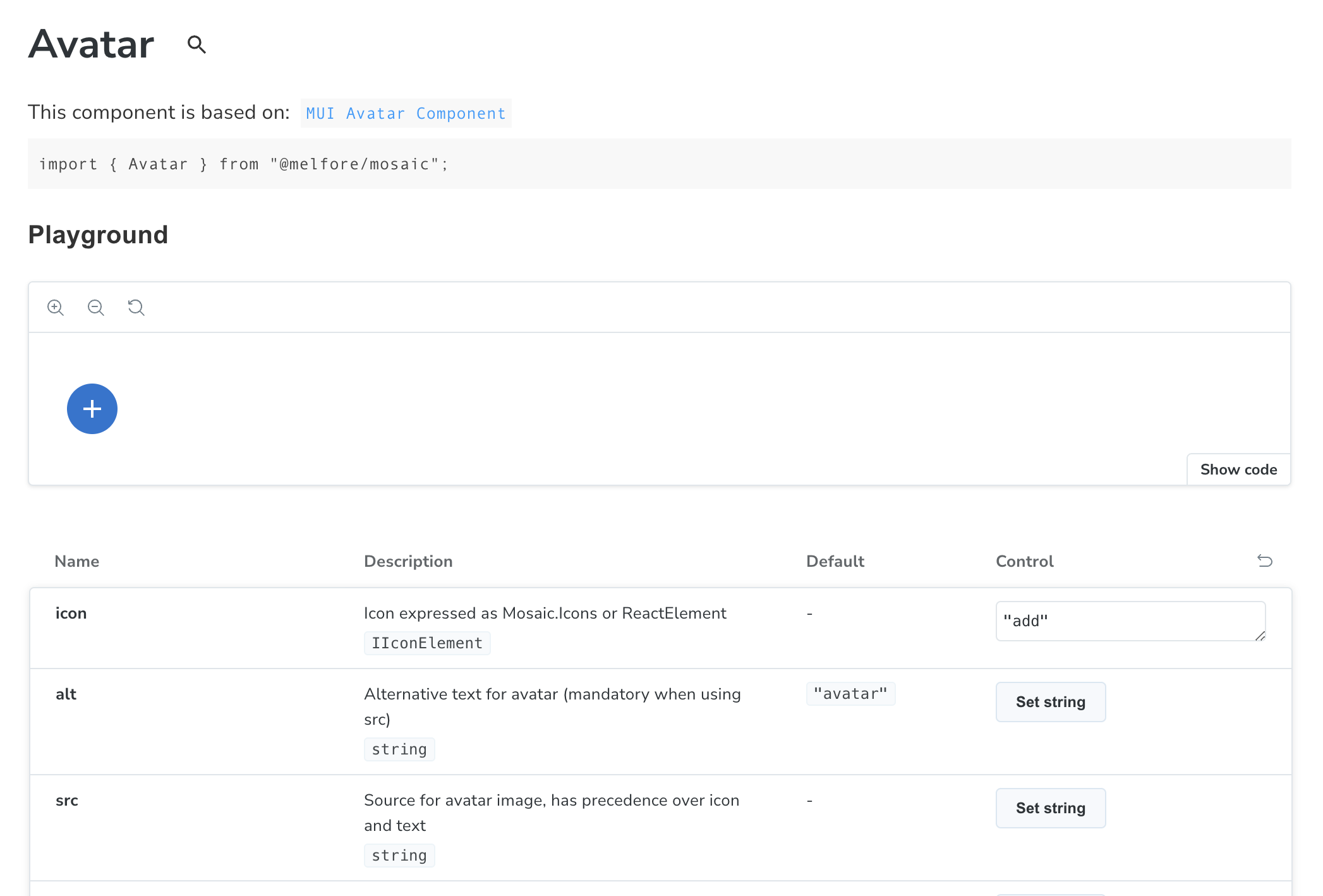Click the IIconElement type tag
Image resolution: width=1323 pixels, height=896 pixels.
pyautogui.click(x=427, y=643)
